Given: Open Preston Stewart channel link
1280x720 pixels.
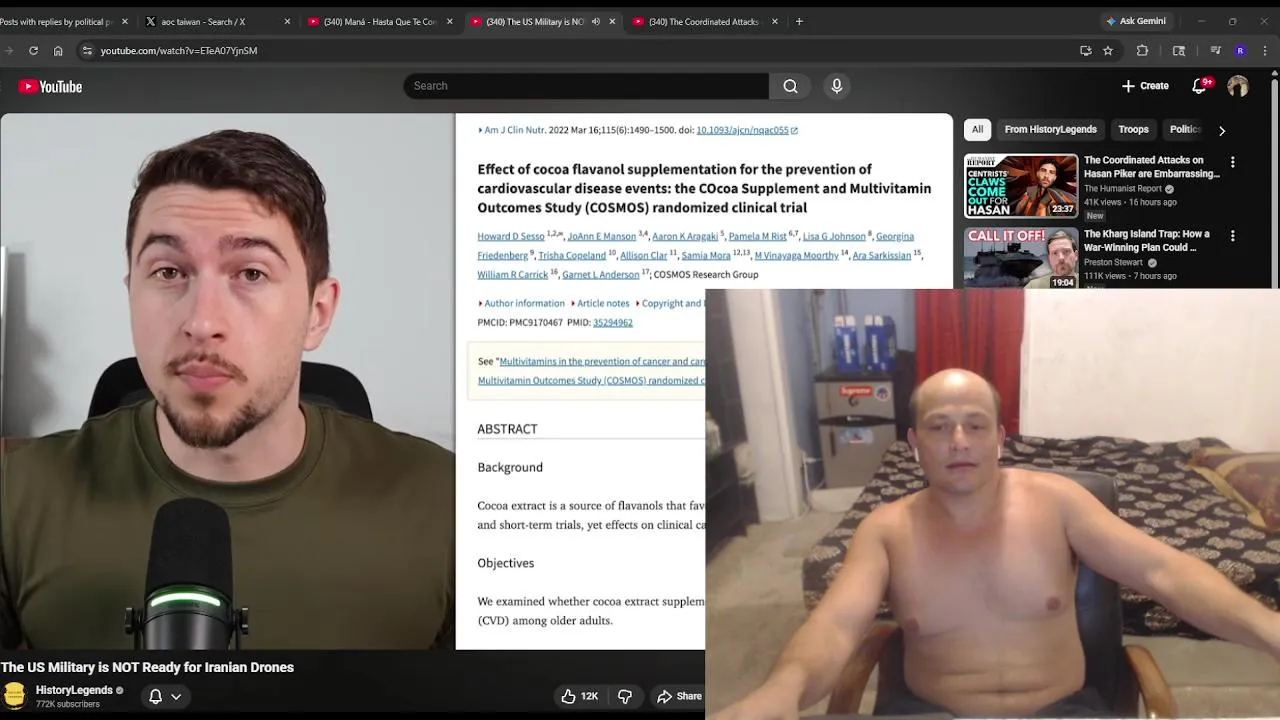Looking at the screenshot, I should coord(1113,262).
